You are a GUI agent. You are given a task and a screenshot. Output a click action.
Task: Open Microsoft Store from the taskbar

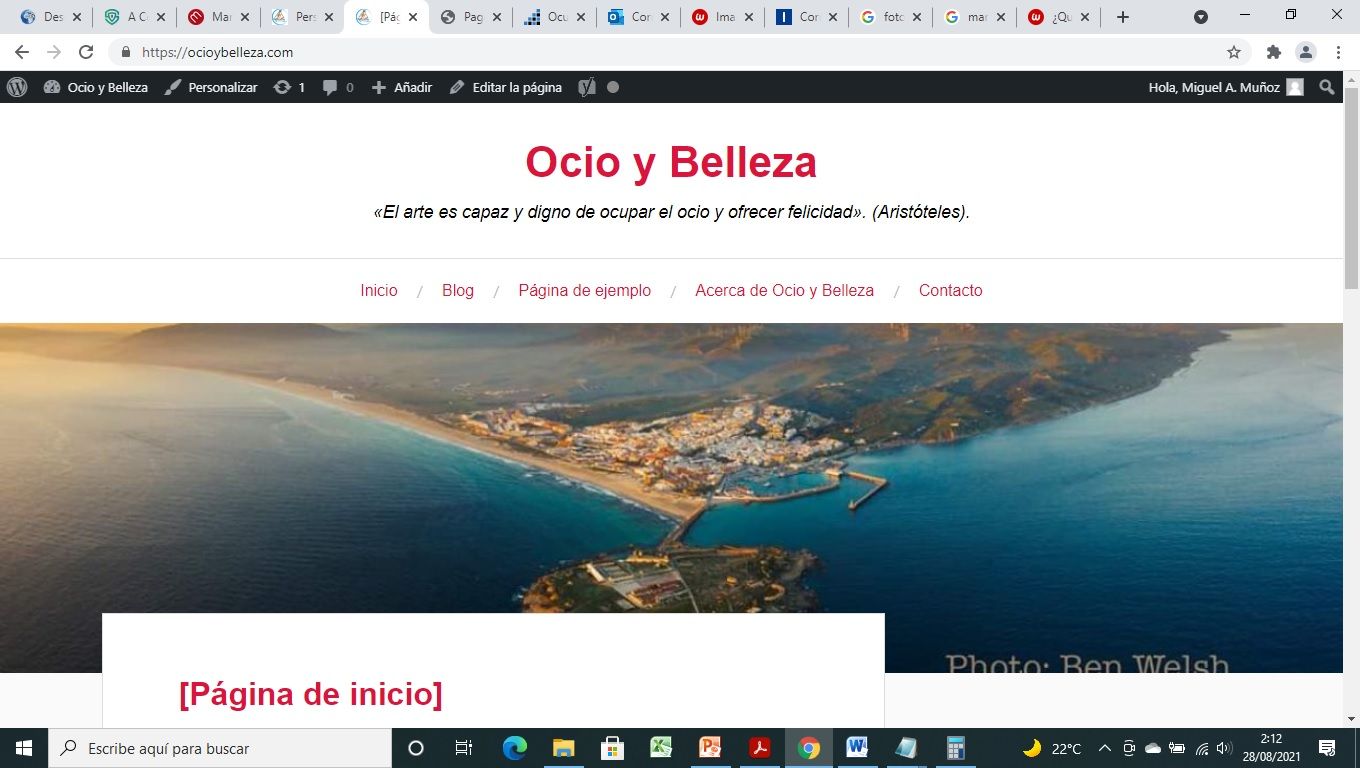coord(612,748)
